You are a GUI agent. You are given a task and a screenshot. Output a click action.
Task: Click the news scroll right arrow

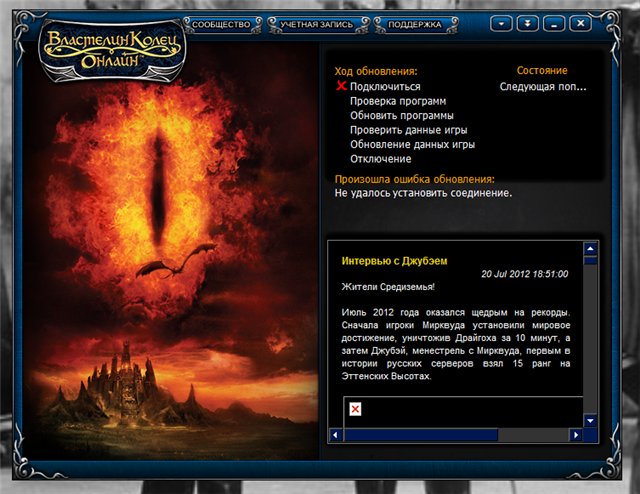point(576,436)
